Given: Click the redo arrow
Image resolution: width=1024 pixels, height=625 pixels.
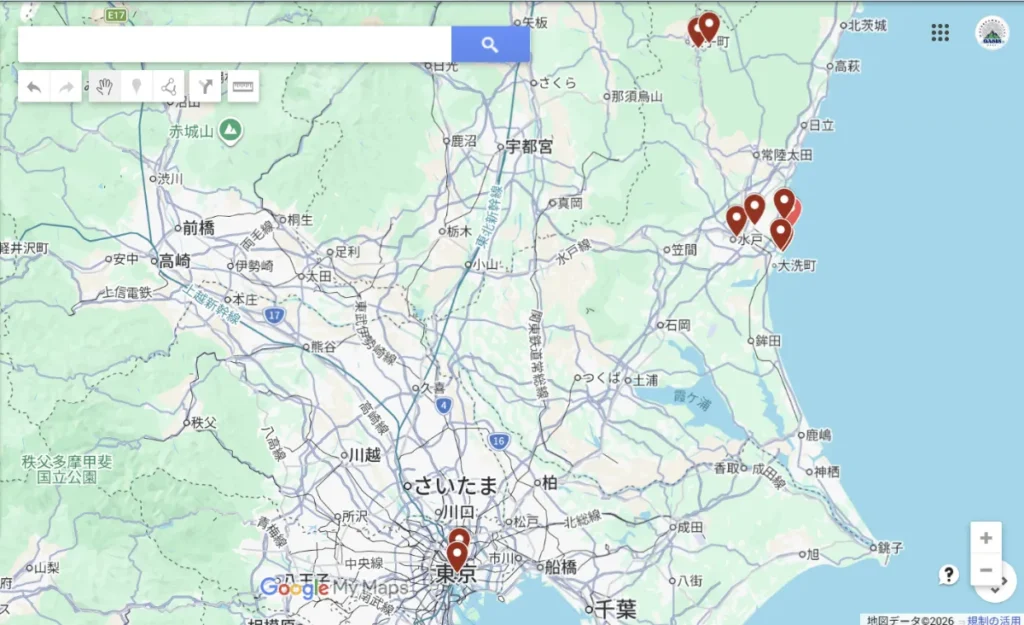Looking at the screenshot, I should click(x=66, y=86).
